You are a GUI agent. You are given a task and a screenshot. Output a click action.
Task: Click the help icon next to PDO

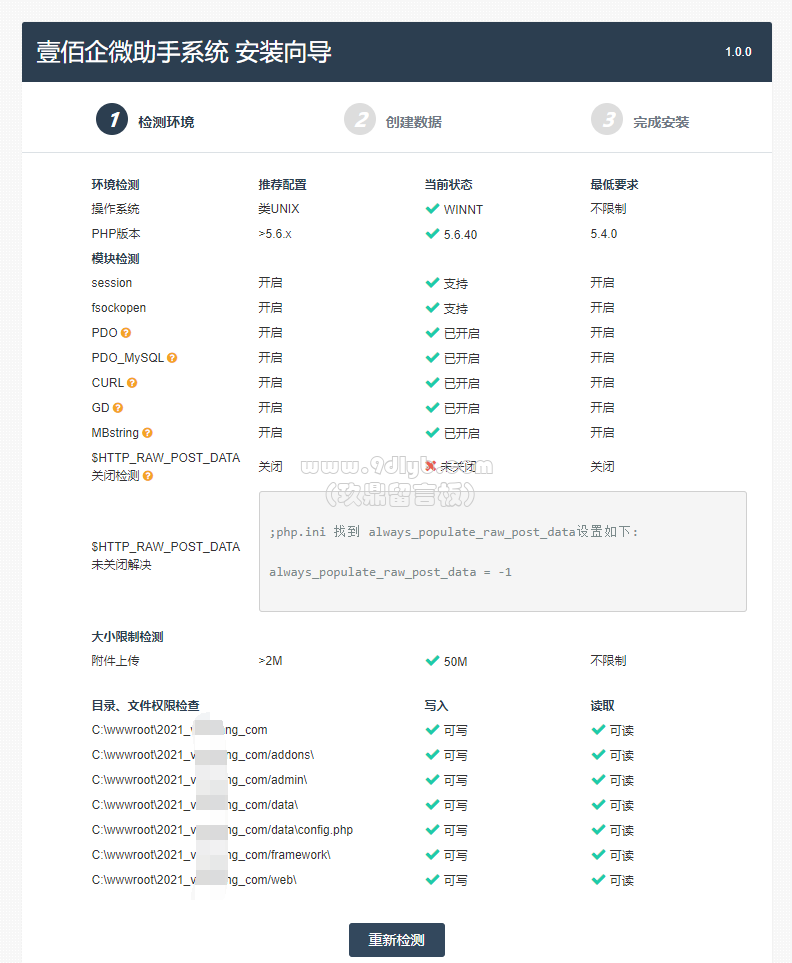pos(126,333)
